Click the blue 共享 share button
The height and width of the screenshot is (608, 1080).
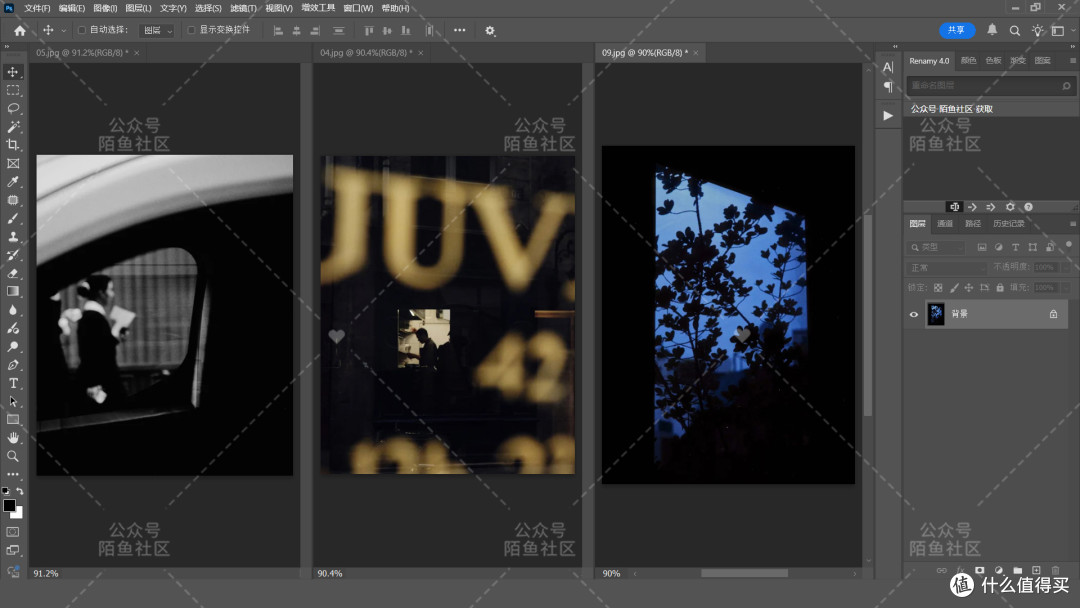click(x=957, y=30)
